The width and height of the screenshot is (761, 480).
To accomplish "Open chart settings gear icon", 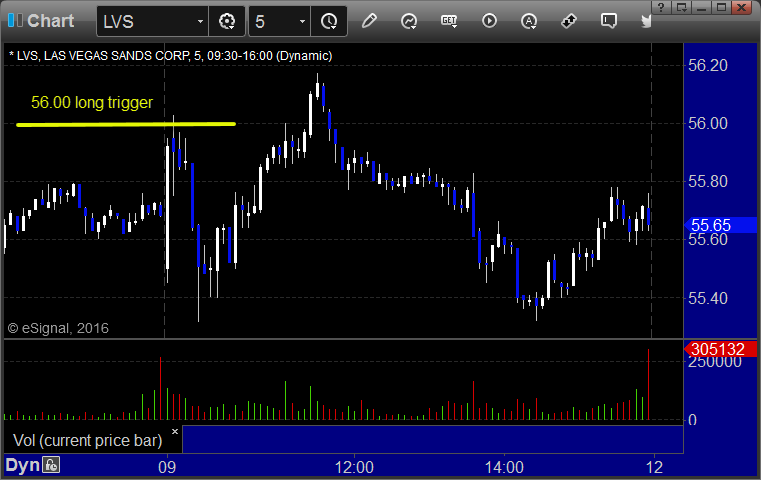I will pos(227,21).
